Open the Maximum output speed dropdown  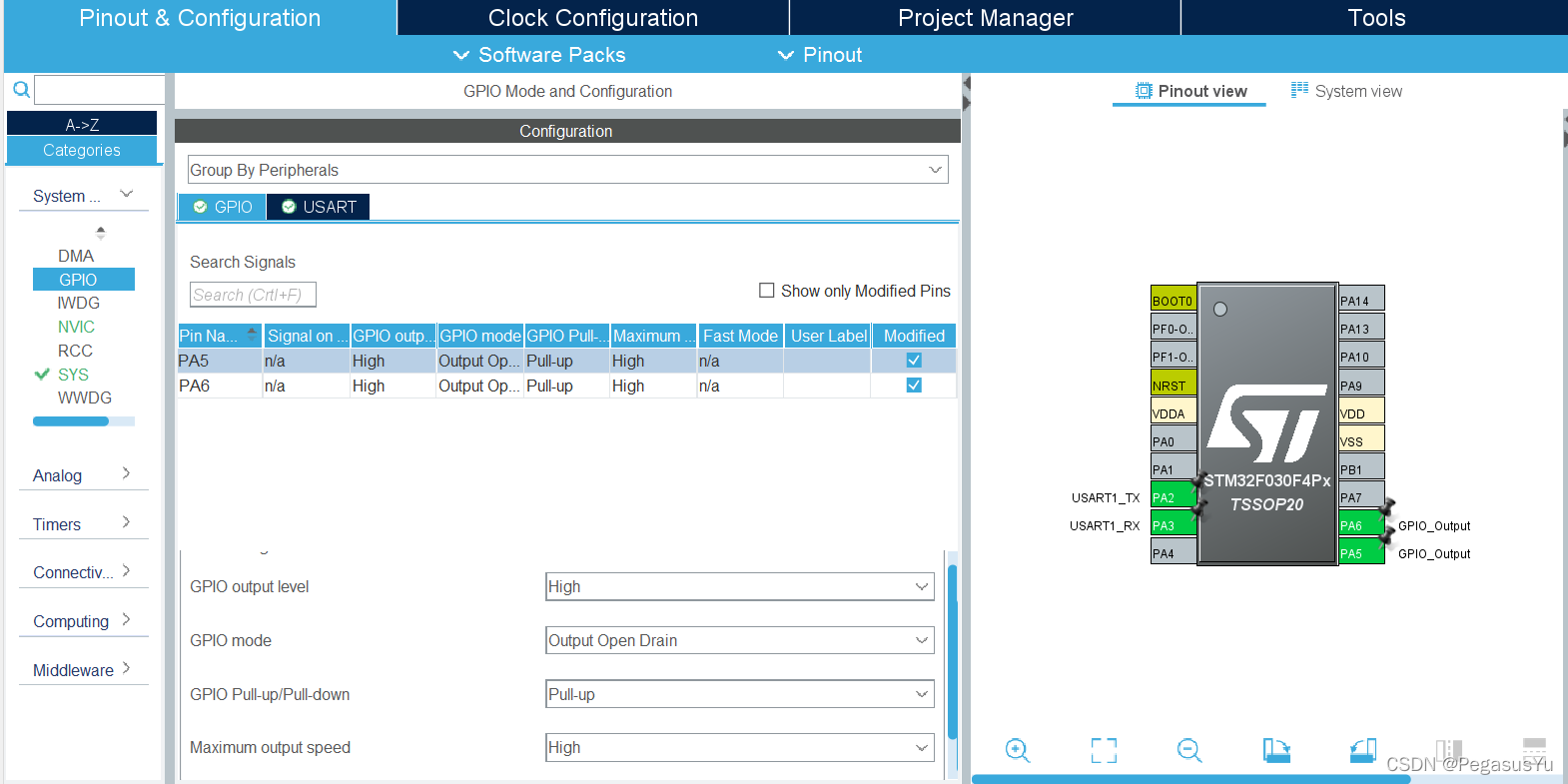coord(740,747)
